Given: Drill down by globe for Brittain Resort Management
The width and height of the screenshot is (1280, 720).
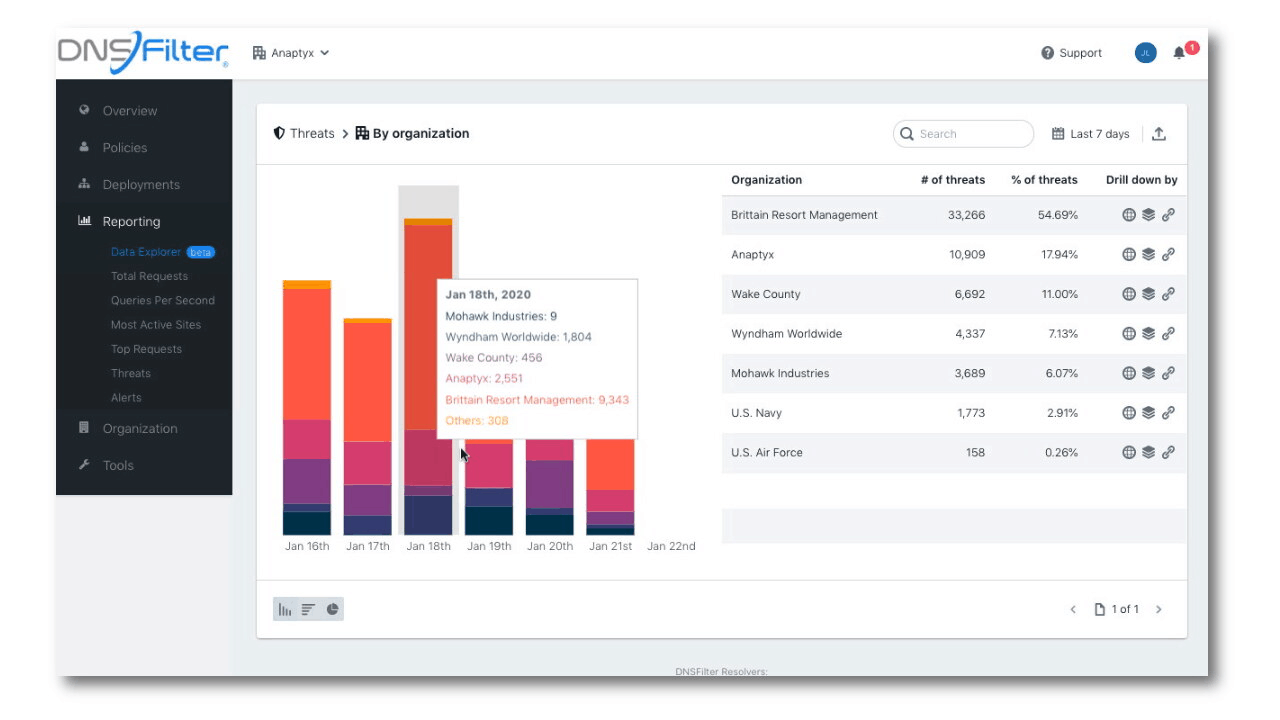Looking at the screenshot, I should pos(1129,215).
